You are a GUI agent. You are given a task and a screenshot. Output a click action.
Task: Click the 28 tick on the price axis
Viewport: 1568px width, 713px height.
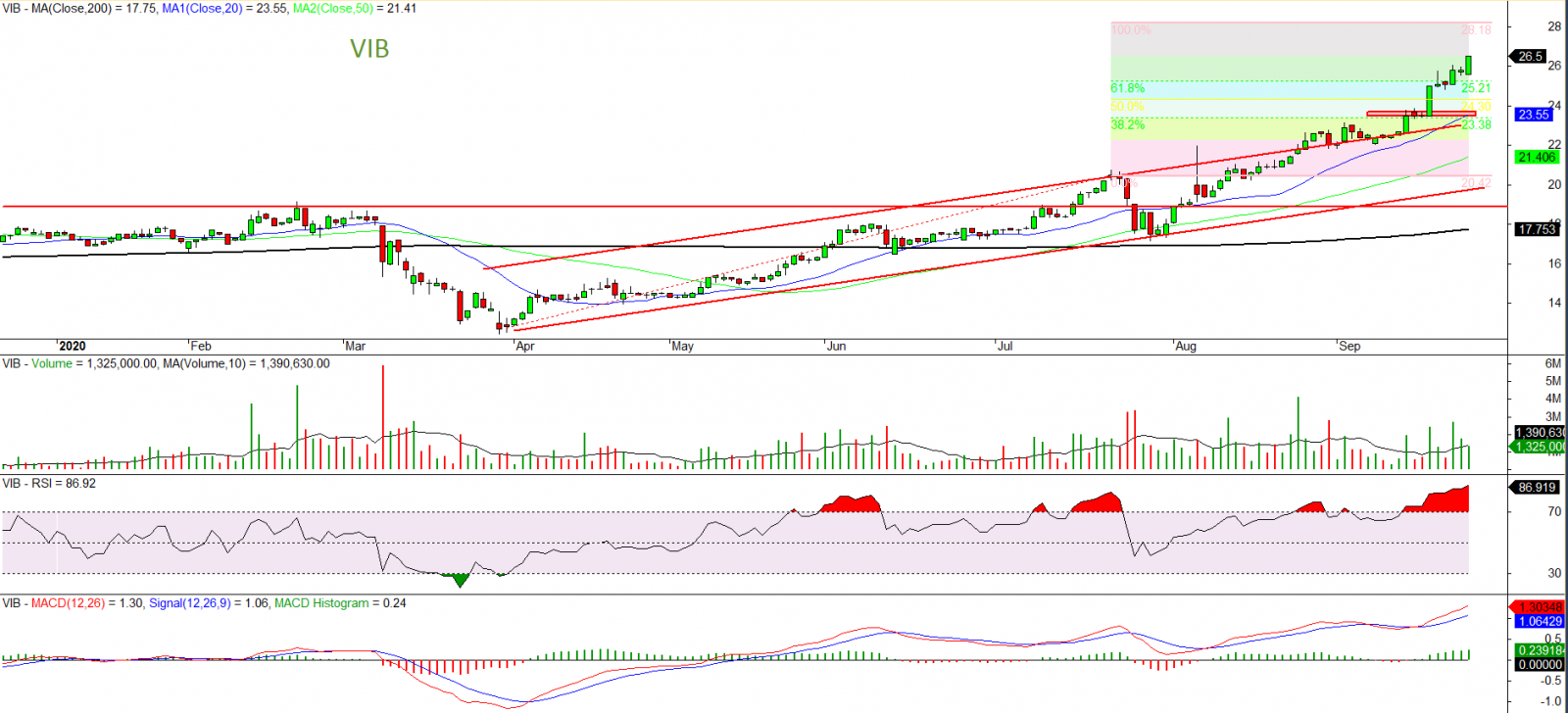coord(1554,26)
